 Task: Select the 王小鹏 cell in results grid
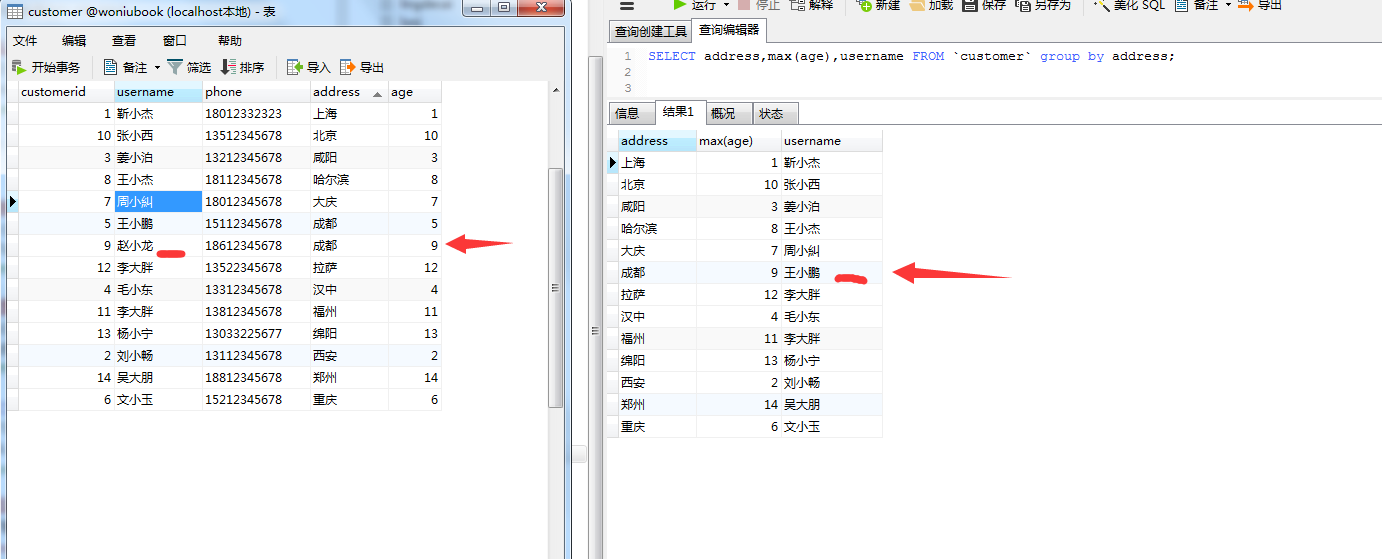(x=832, y=273)
